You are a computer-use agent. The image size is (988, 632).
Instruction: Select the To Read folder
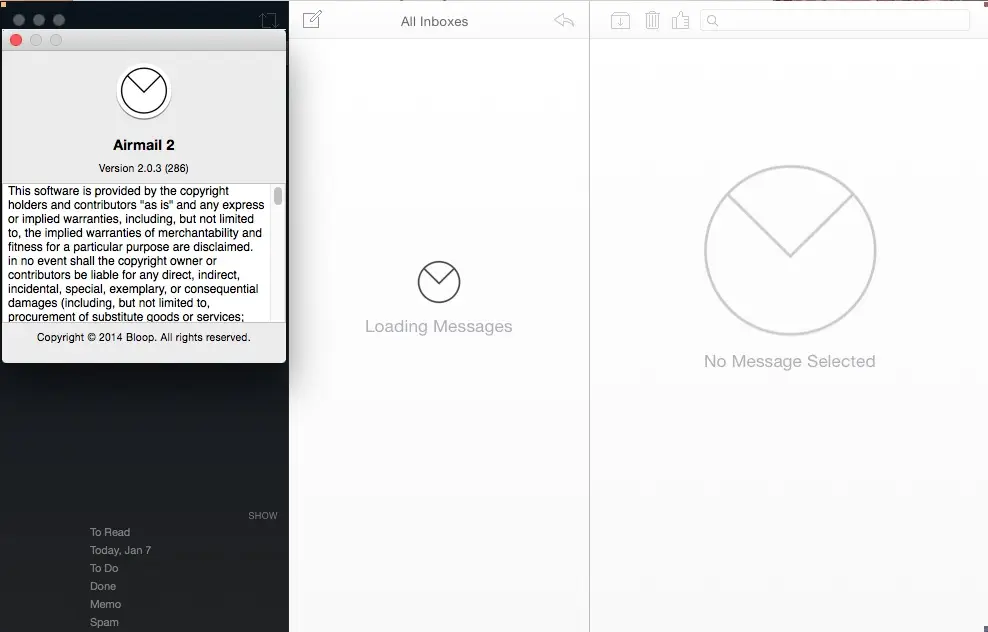[110, 532]
